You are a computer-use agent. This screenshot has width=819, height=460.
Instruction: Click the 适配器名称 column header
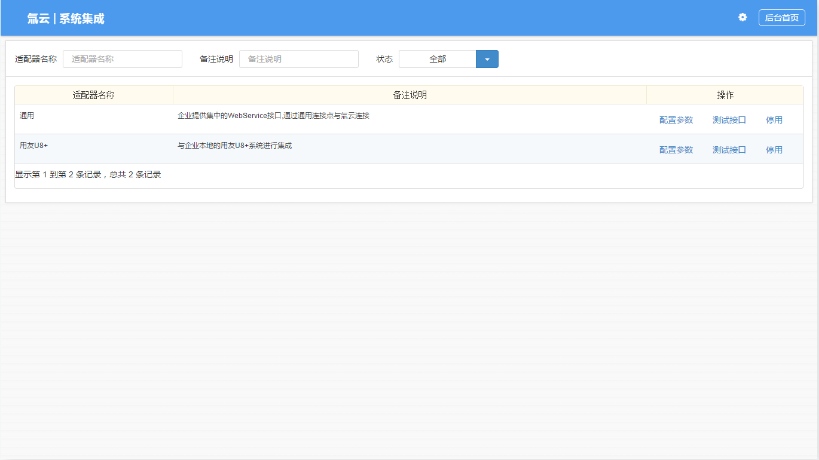point(93,95)
